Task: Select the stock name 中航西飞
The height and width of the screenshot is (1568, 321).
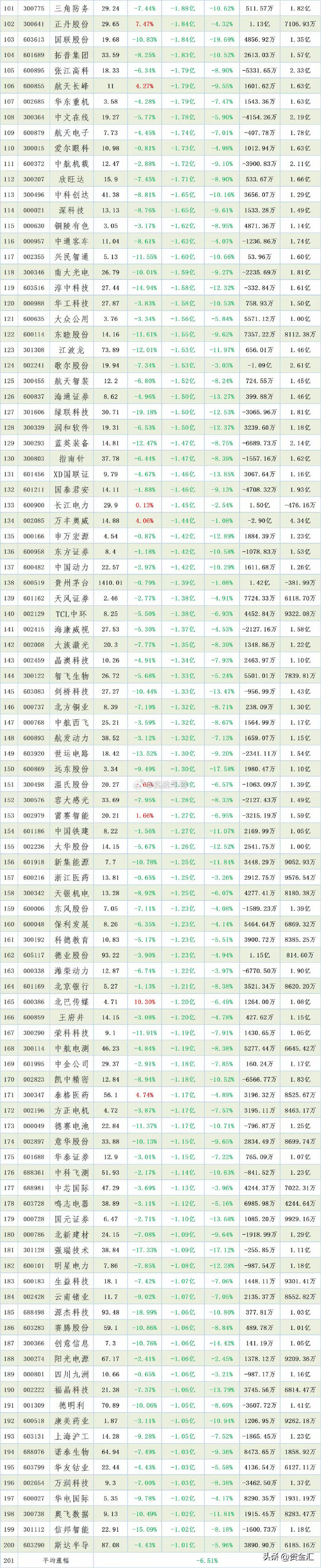Action: 72,723
